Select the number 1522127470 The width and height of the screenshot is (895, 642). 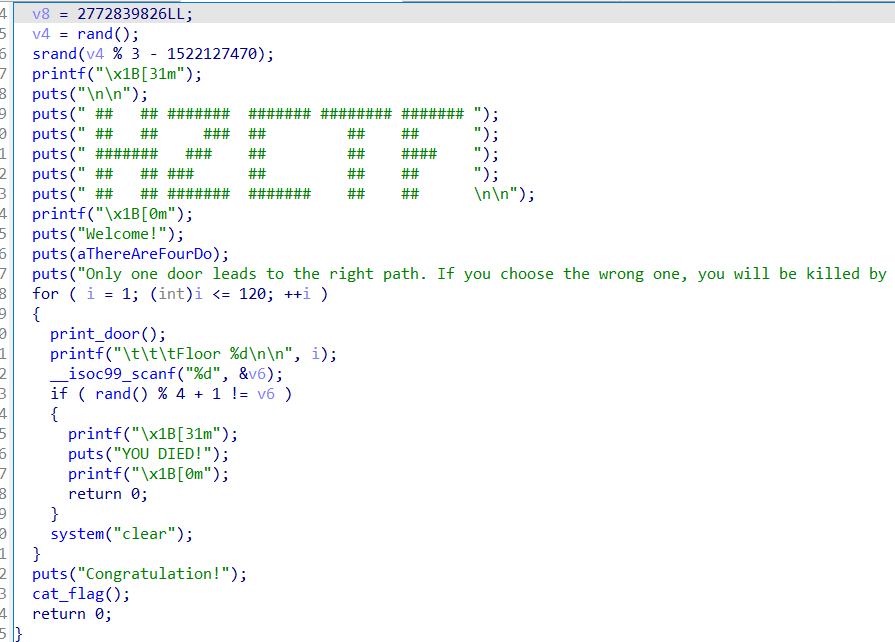pos(212,54)
